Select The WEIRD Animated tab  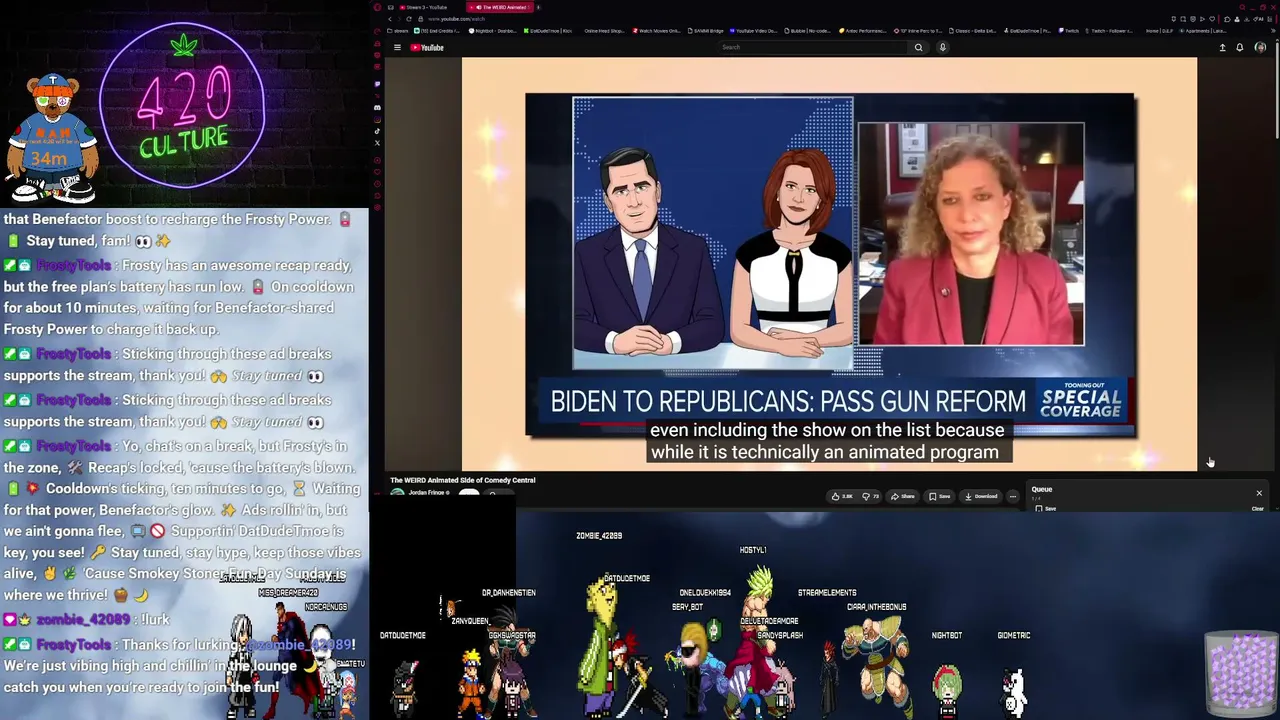501,7
